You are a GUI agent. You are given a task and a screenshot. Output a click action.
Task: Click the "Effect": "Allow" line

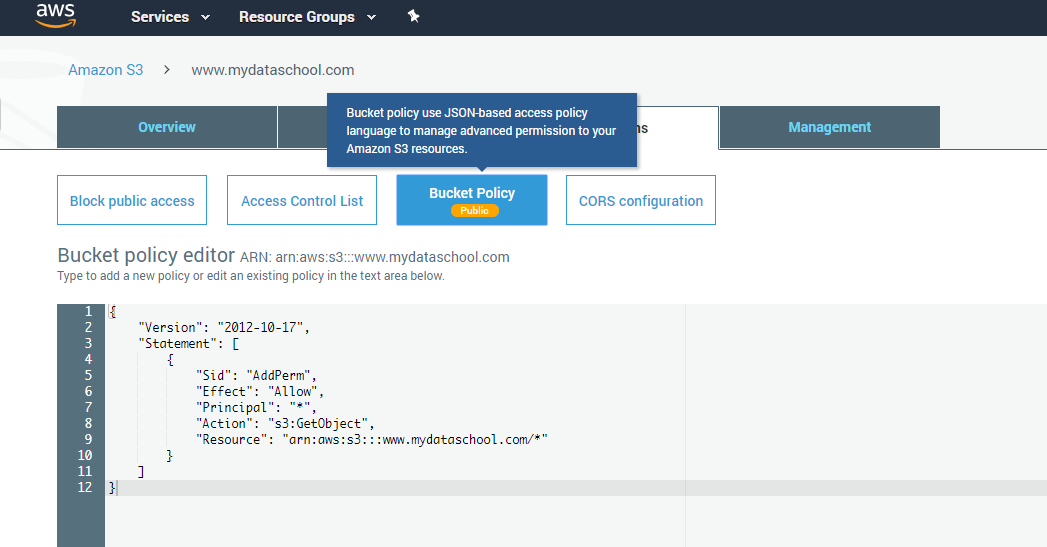(x=260, y=391)
